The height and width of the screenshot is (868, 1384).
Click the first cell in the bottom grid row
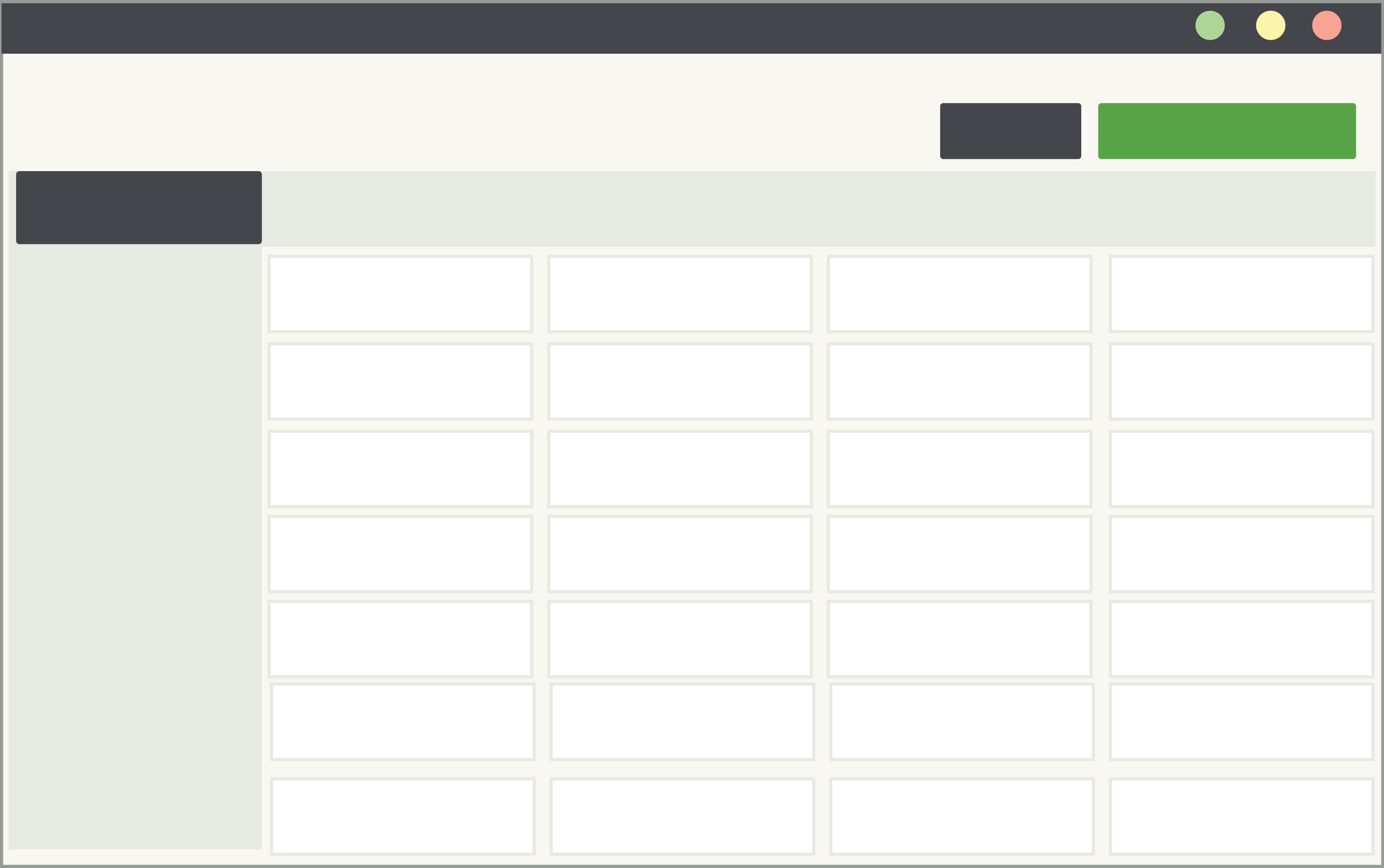coord(402,816)
